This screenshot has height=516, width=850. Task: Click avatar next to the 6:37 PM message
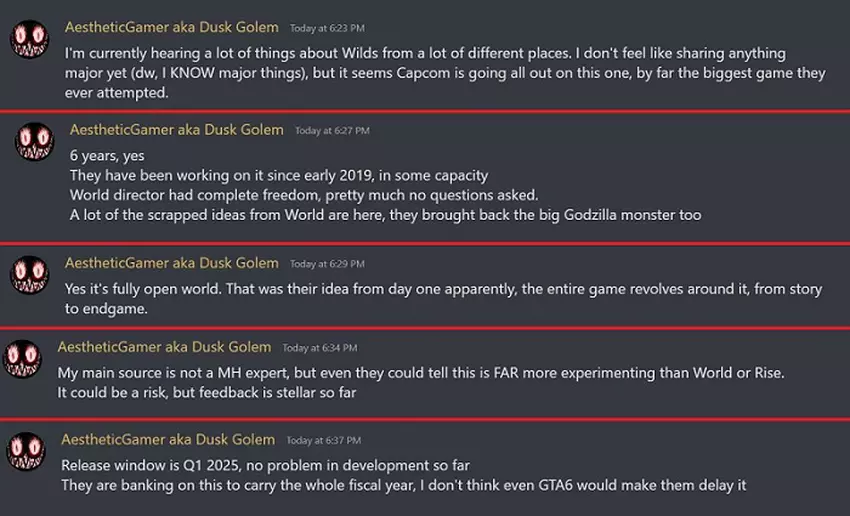pos(26,450)
